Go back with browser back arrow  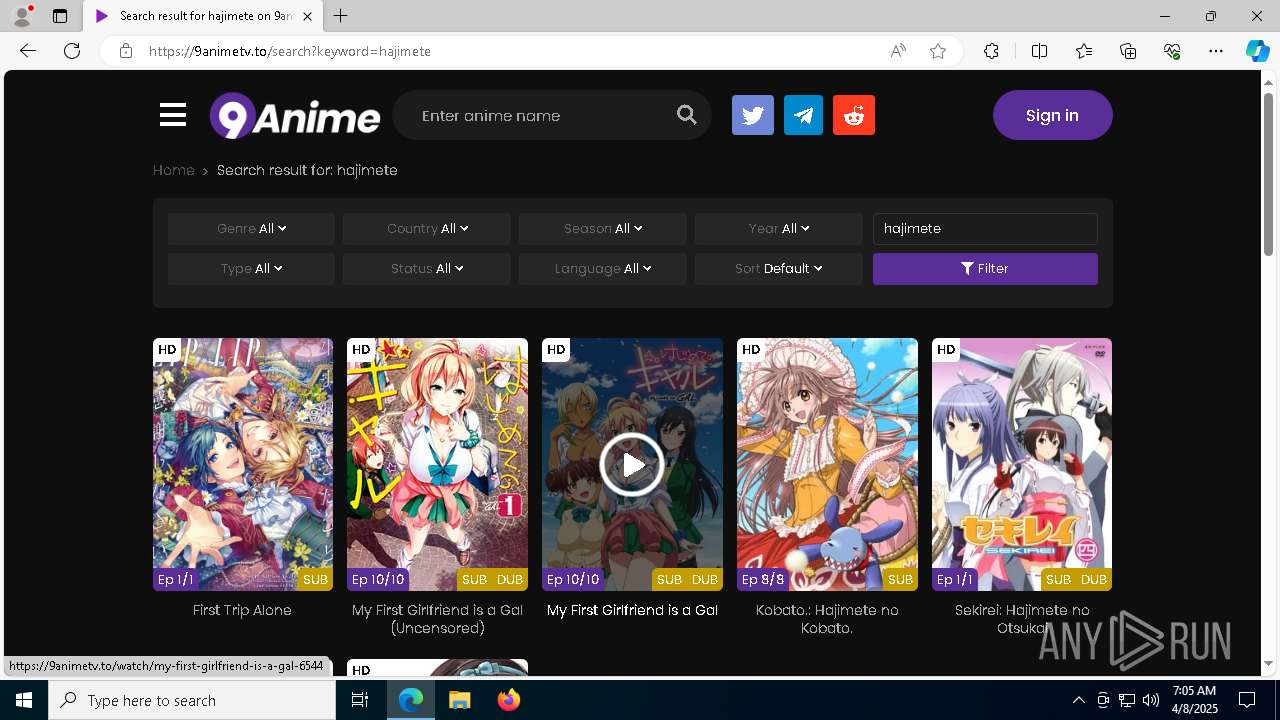[x=28, y=51]
